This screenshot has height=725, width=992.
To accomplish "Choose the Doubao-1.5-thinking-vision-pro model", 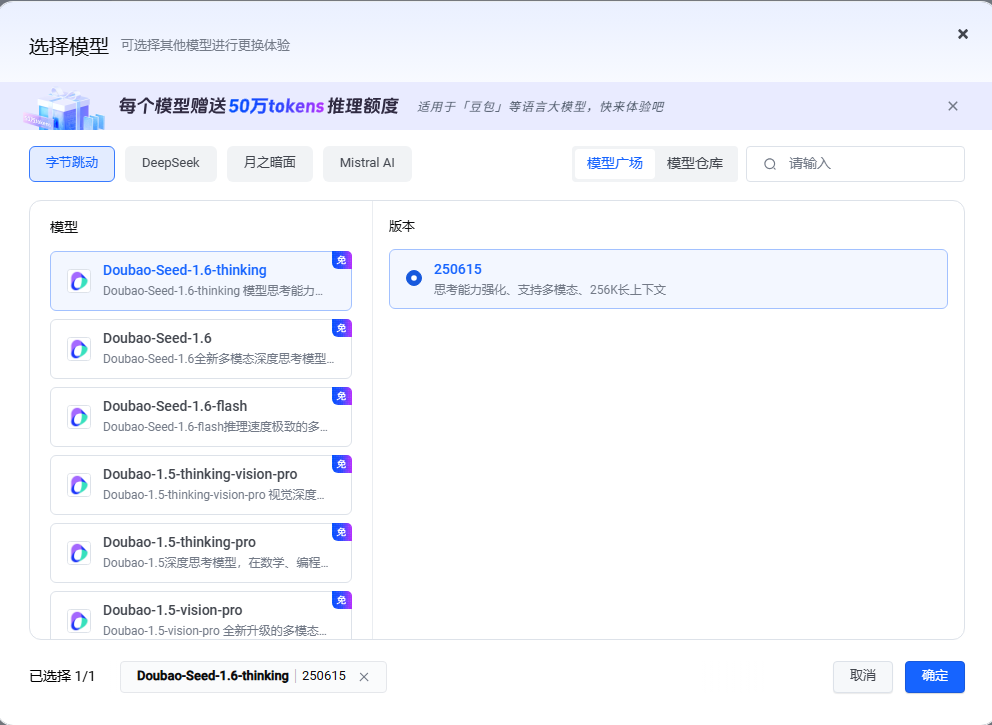I will pyautogui.click(x=201, y=485).
